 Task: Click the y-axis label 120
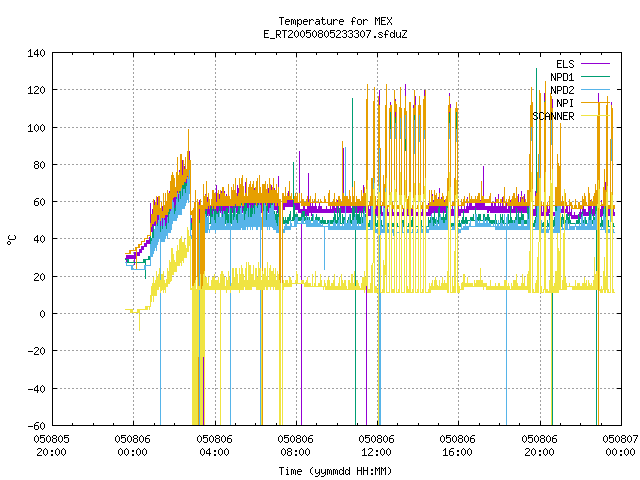pyautogui.click(x=36, y=90)
